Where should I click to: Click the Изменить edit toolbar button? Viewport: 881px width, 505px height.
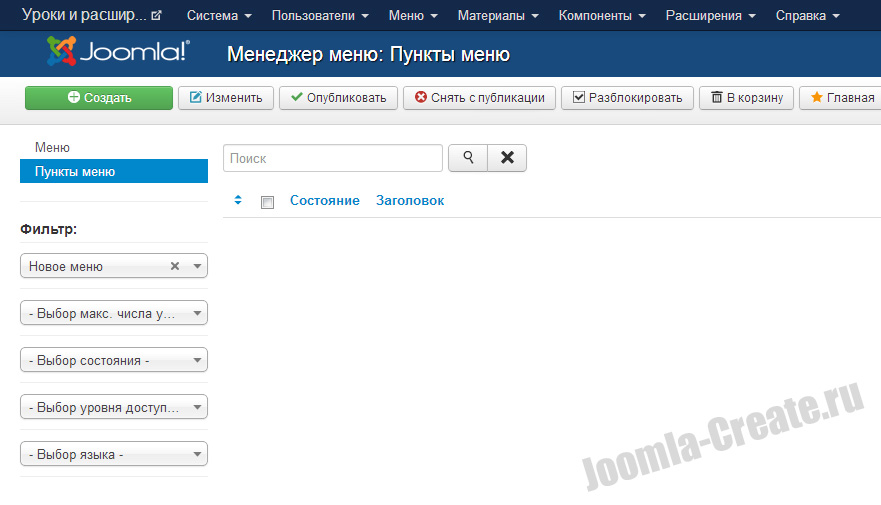tap(225, 97)
